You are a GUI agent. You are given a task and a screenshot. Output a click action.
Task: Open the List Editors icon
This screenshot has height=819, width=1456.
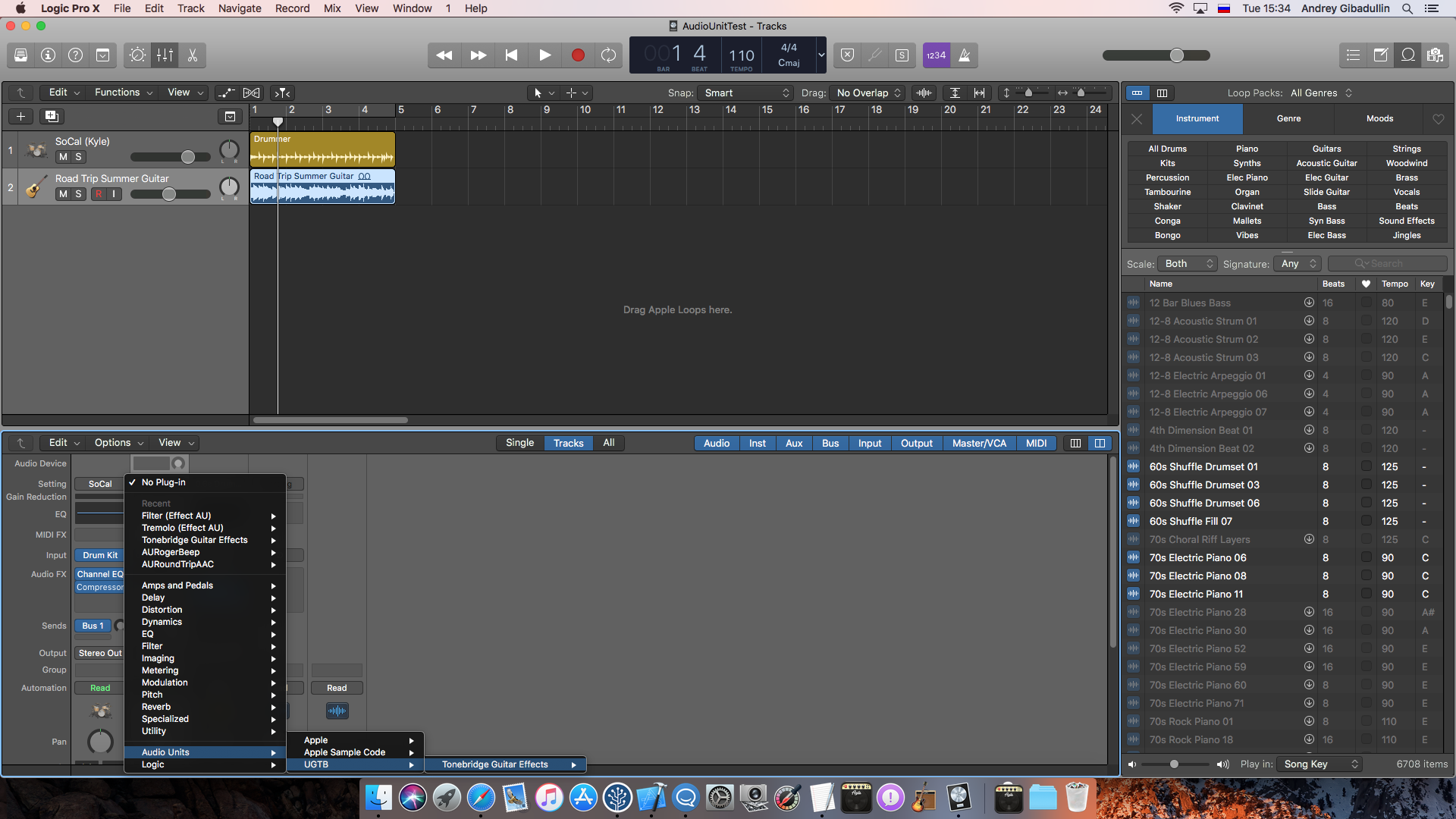[x=1353, y=55]
